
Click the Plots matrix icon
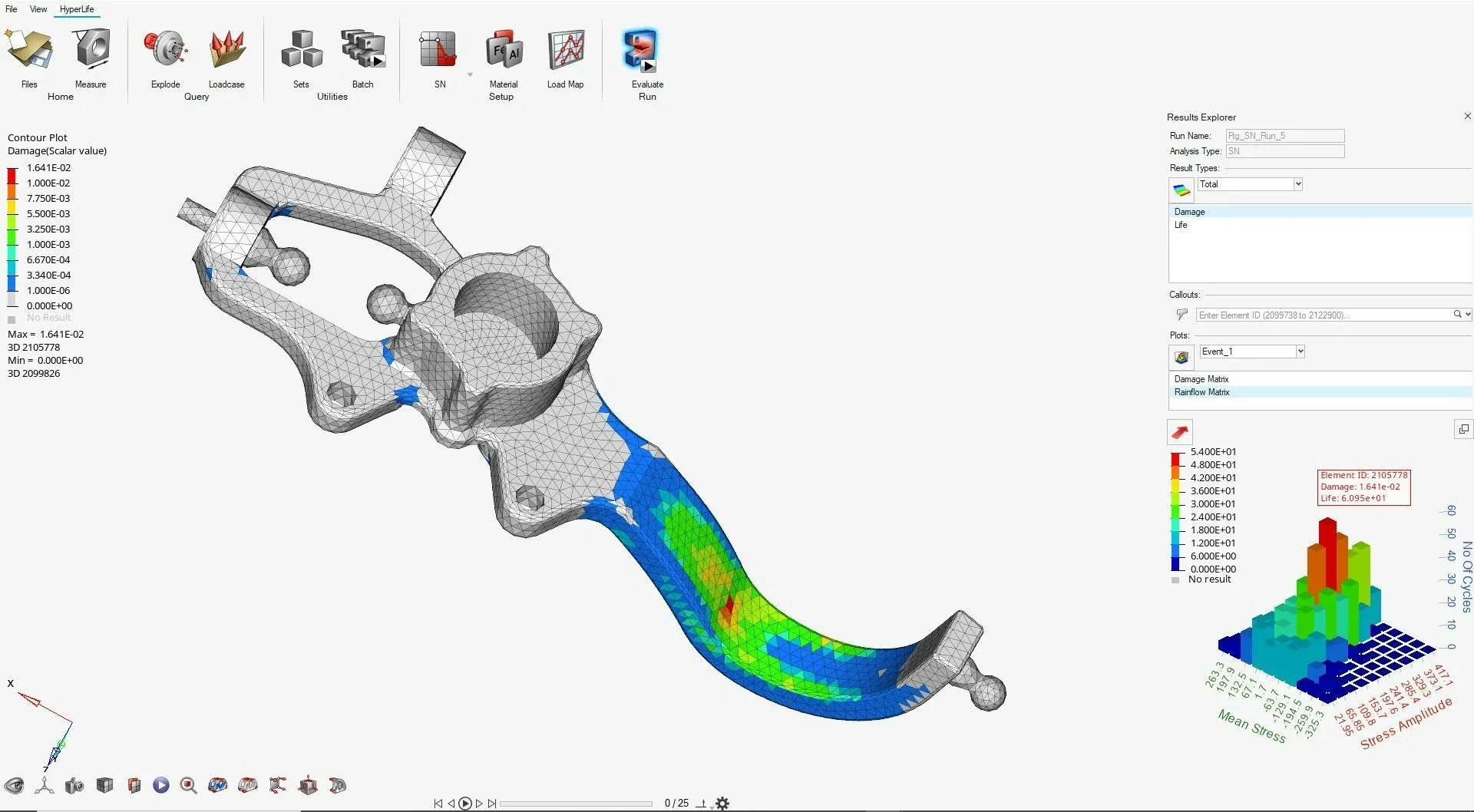1182,357
